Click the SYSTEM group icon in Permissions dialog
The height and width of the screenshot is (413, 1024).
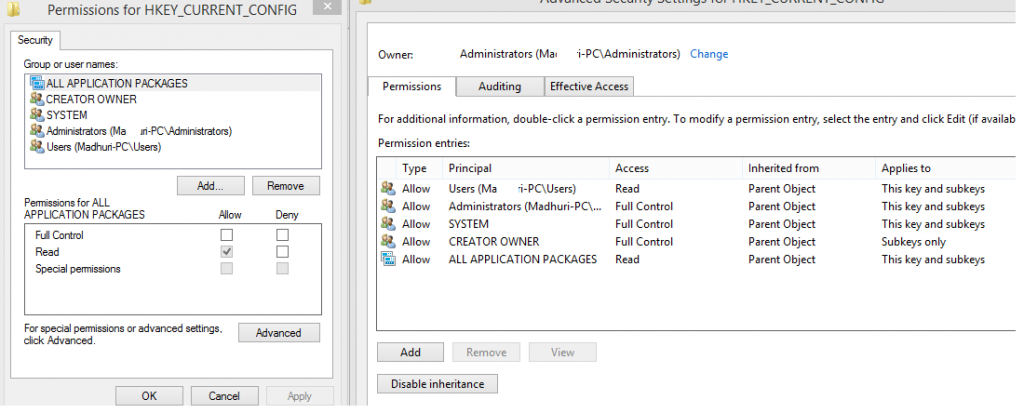pos(37,115)
